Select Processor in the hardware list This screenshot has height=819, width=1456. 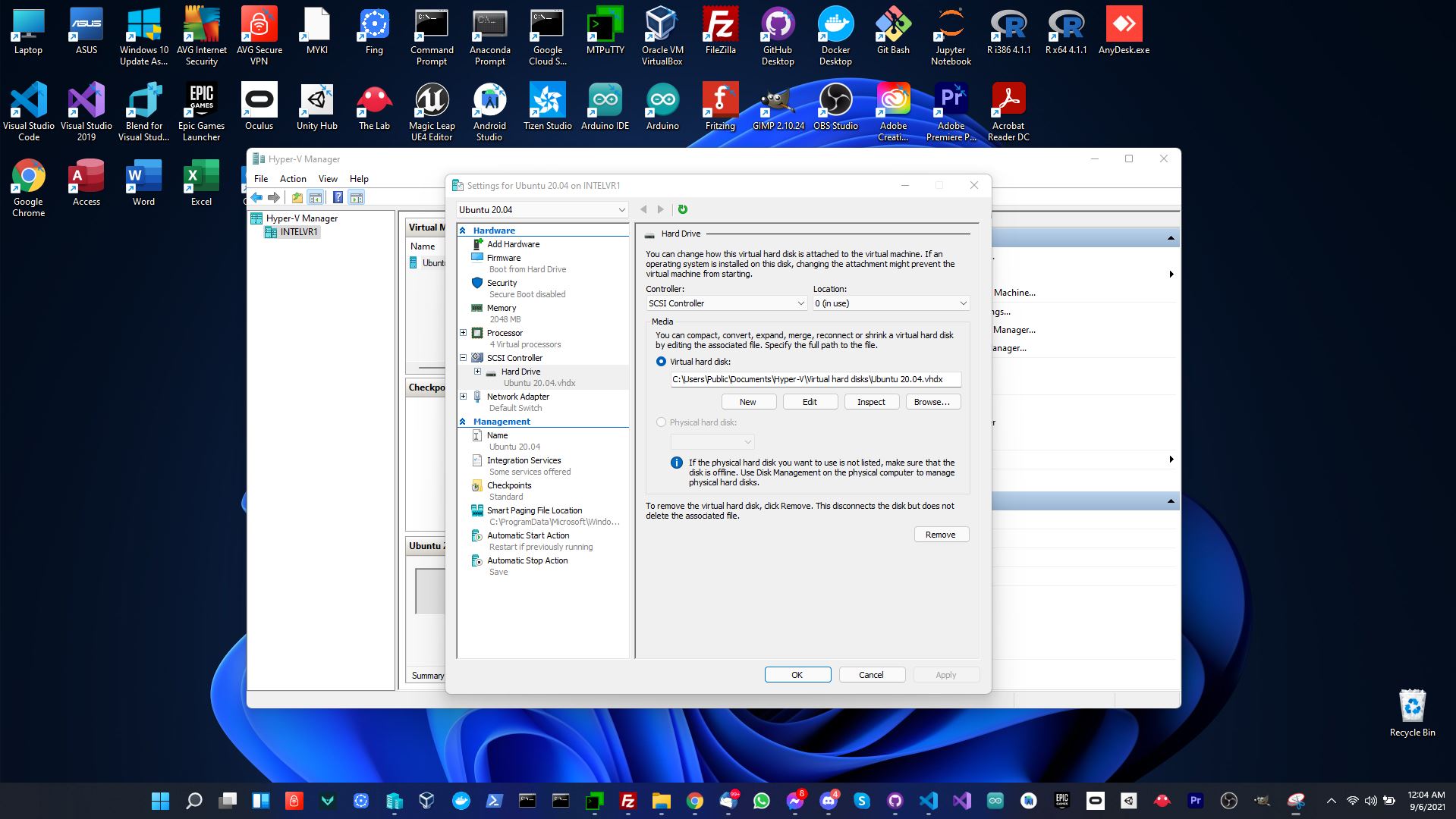pyautogui.click(x=505, y=333)
